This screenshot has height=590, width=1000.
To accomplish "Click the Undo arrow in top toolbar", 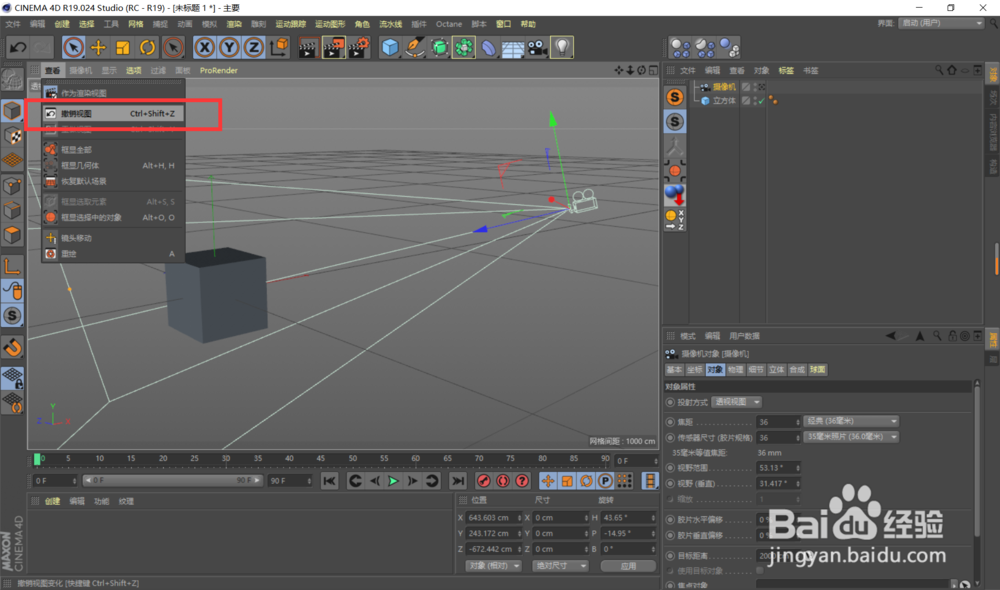I will pos(18,47).
